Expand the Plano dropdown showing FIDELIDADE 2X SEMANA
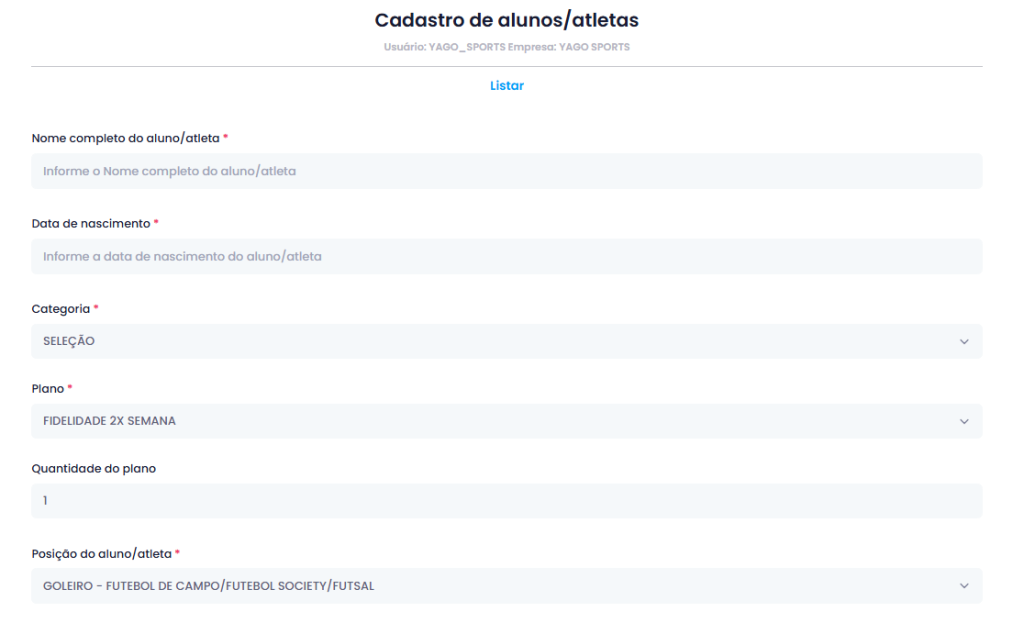This screenshot has height=623, width=1024. [490, 421]
